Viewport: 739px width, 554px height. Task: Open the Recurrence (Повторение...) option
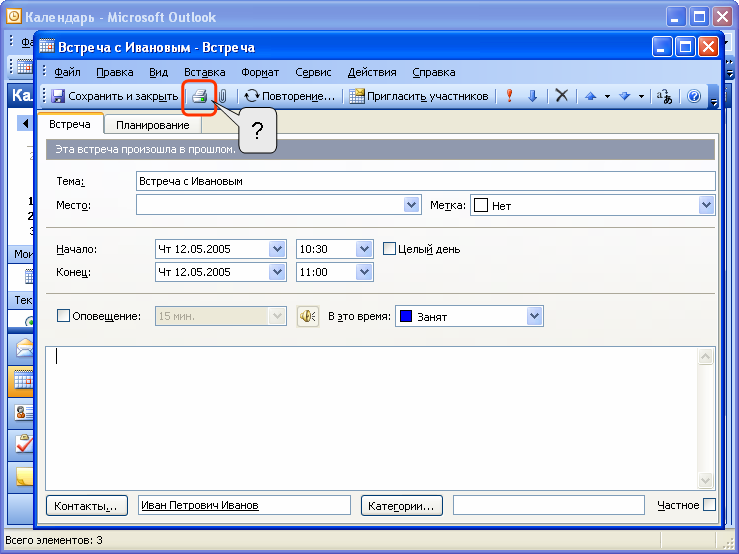point(289,96)
